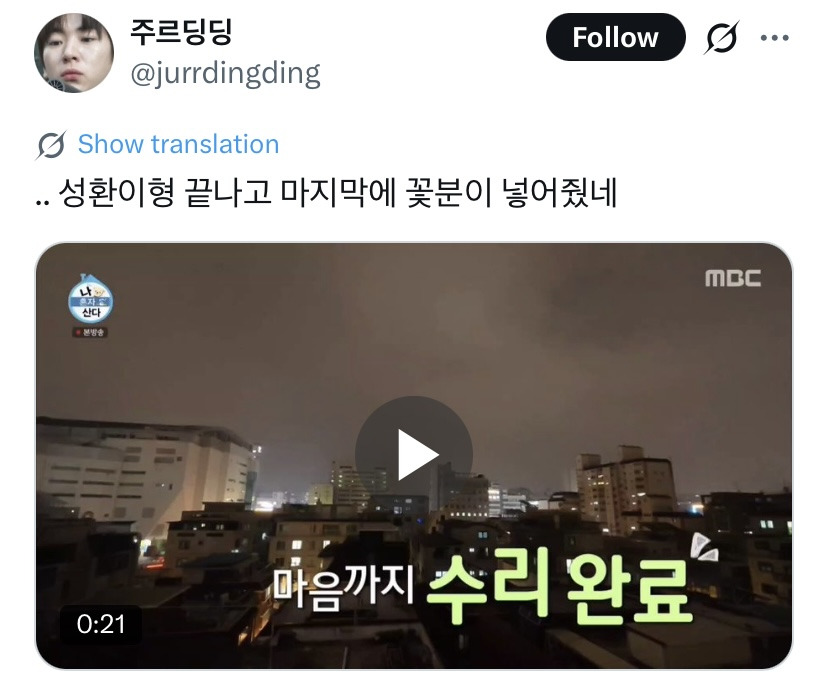This screenshot has width=828, height=693.
Task: Click the MBC logo in the video
Action: click(x=733, y=278)
